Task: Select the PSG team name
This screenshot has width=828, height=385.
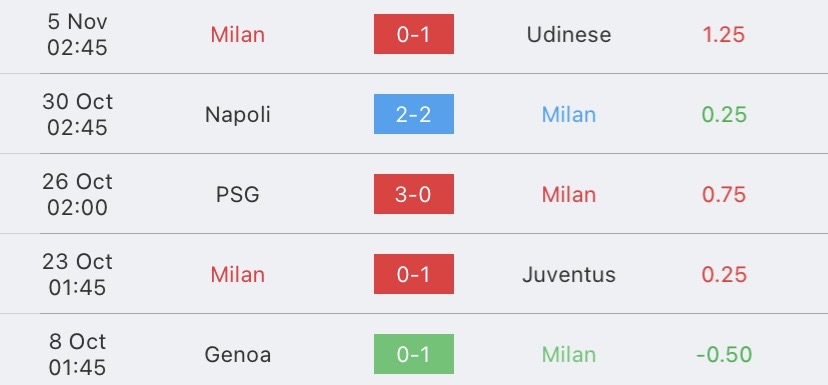Action: (x=238, y=195)
